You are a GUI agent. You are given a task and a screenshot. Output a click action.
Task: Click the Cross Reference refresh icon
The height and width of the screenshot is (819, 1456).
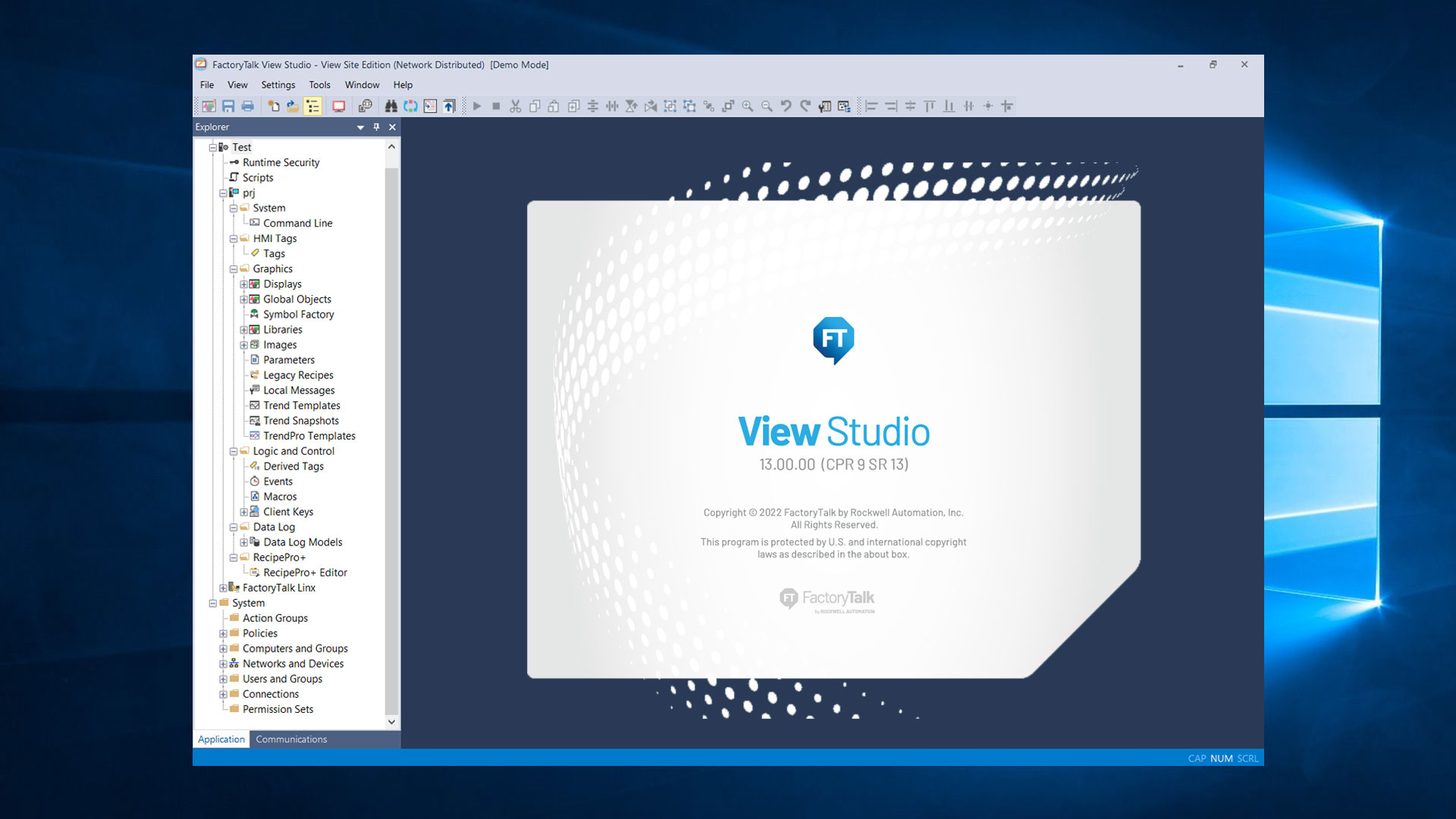coord(410,106)
